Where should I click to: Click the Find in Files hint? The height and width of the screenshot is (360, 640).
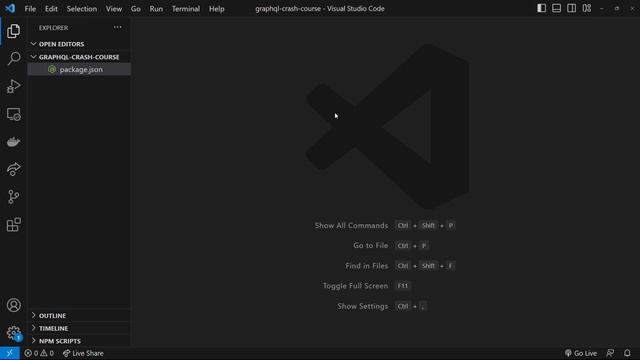pos(367,266)
